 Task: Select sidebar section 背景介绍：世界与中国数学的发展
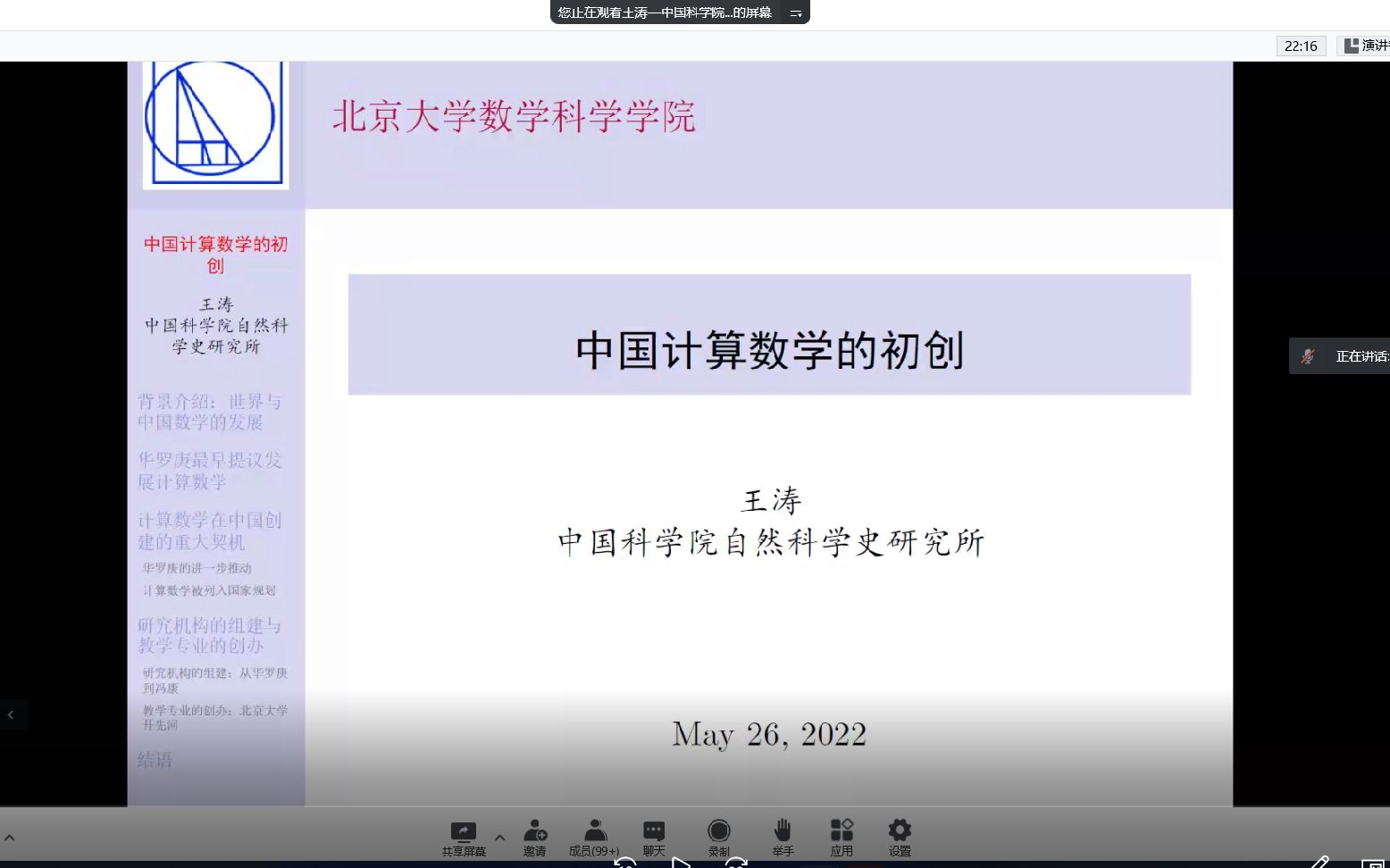(x=209, y=412)
